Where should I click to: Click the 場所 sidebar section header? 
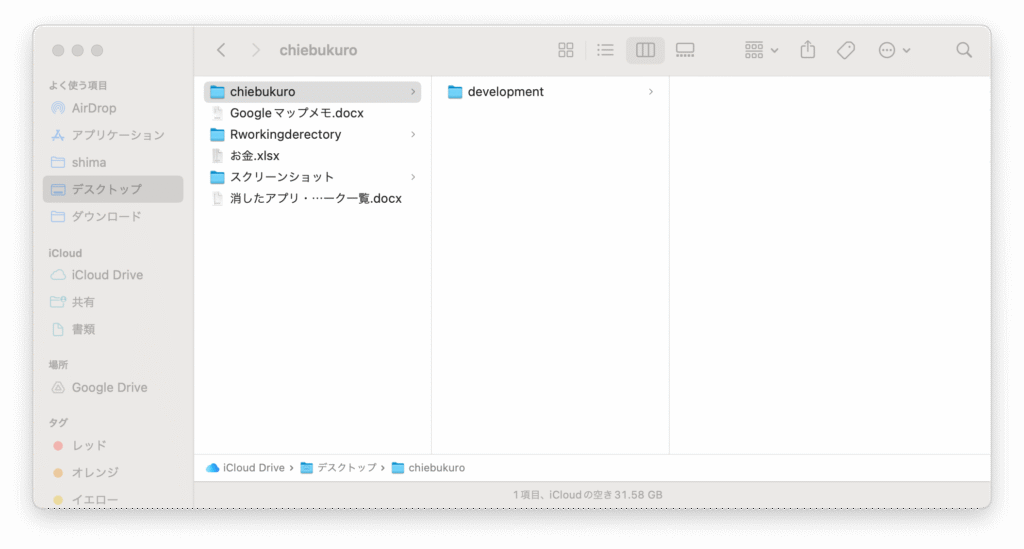(x=58, y=365)
